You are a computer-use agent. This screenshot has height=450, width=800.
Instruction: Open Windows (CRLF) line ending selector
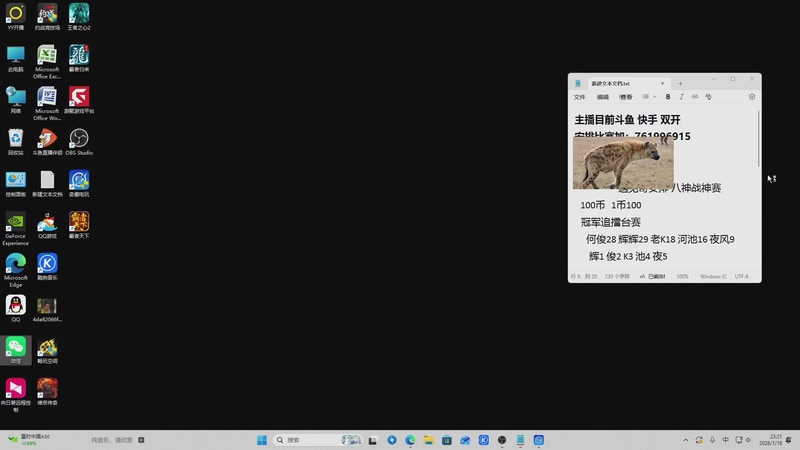coord(713,276)
